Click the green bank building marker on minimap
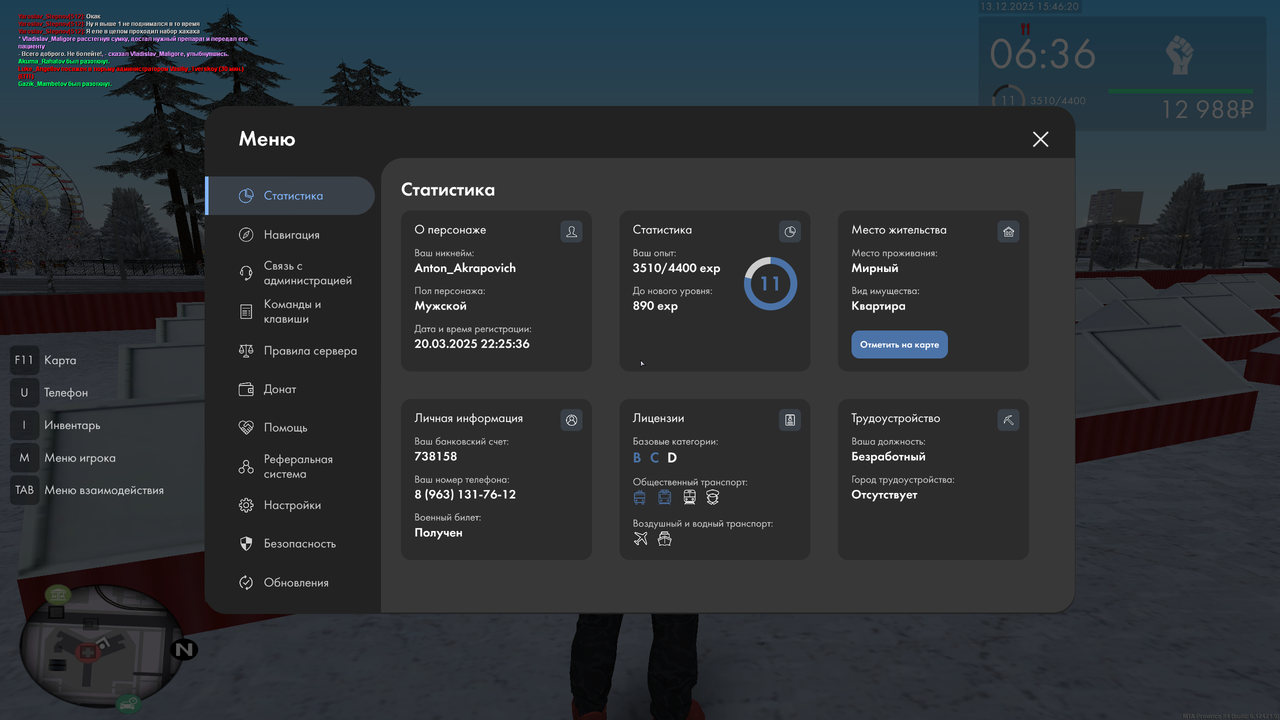 point(58,593)
